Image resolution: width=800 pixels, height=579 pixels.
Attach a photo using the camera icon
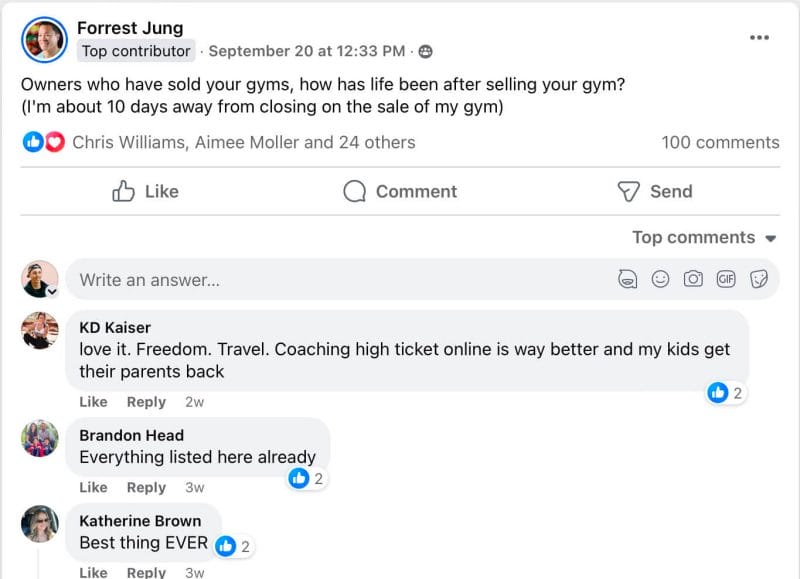coord(693,279)
